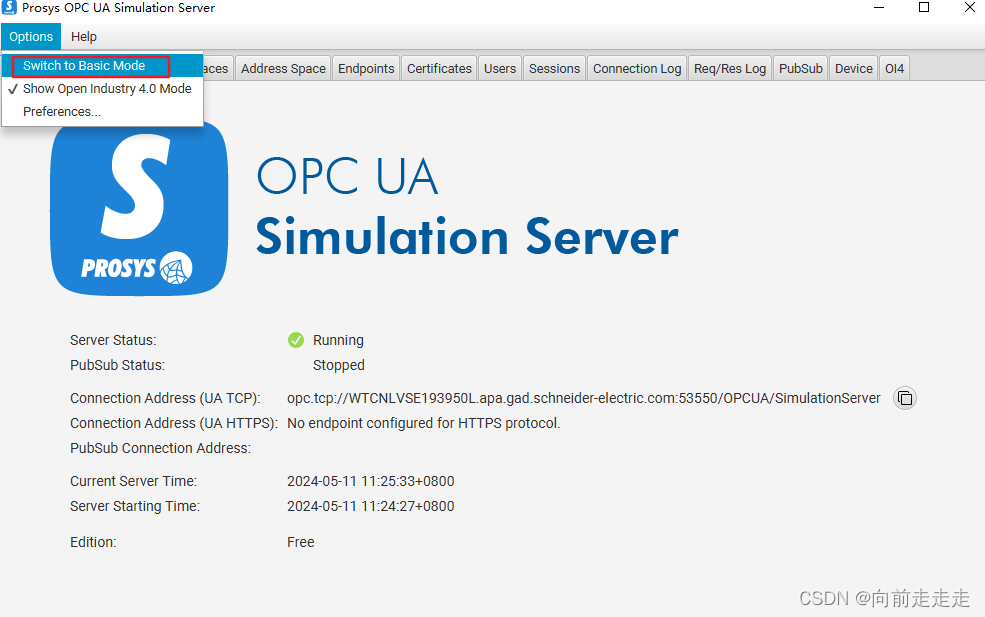The height and width of the screenshot is (617, 985).
Task: Minimize the Simulation Server window
Action: coord(879,8)
